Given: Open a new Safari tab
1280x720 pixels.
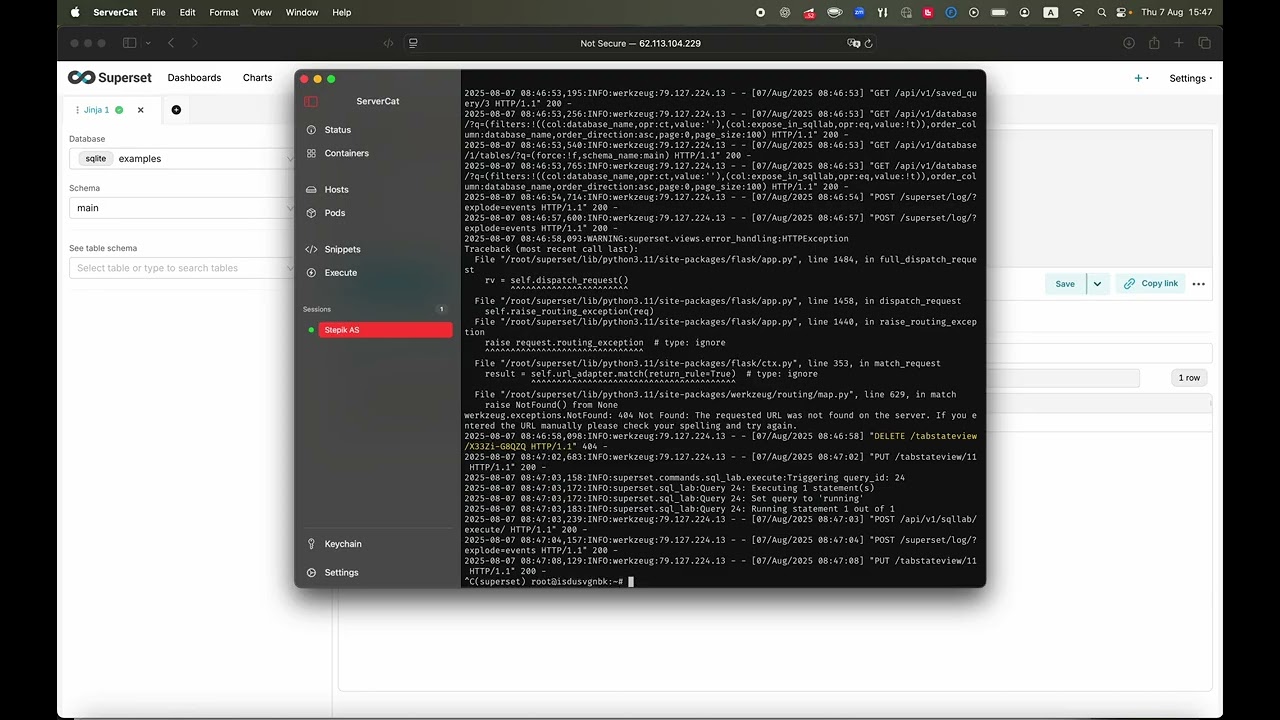Looking at the screenshot, I should pyautogui.click(x=1179, y=43).
